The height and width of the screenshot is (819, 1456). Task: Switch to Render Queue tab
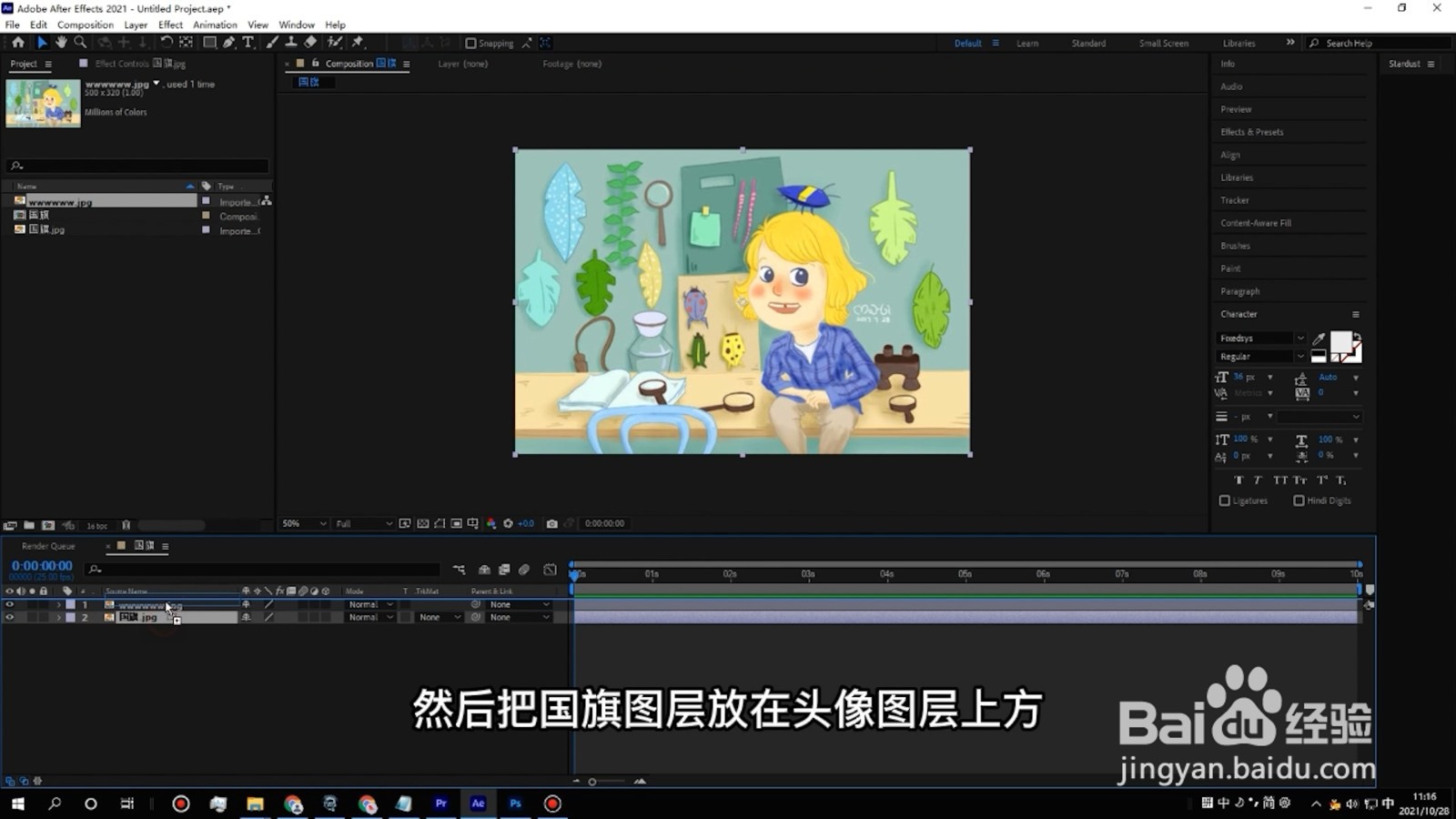[48, 546]
